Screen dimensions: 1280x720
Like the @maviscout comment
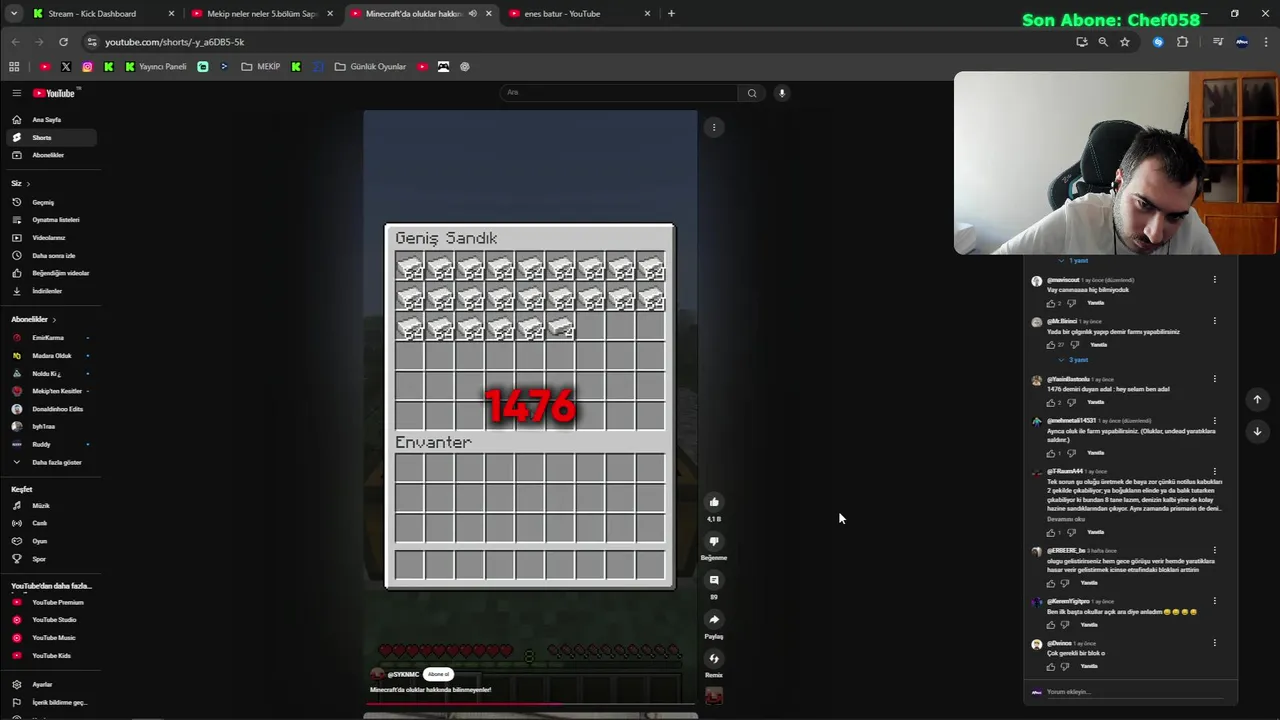click(1050, 303)
